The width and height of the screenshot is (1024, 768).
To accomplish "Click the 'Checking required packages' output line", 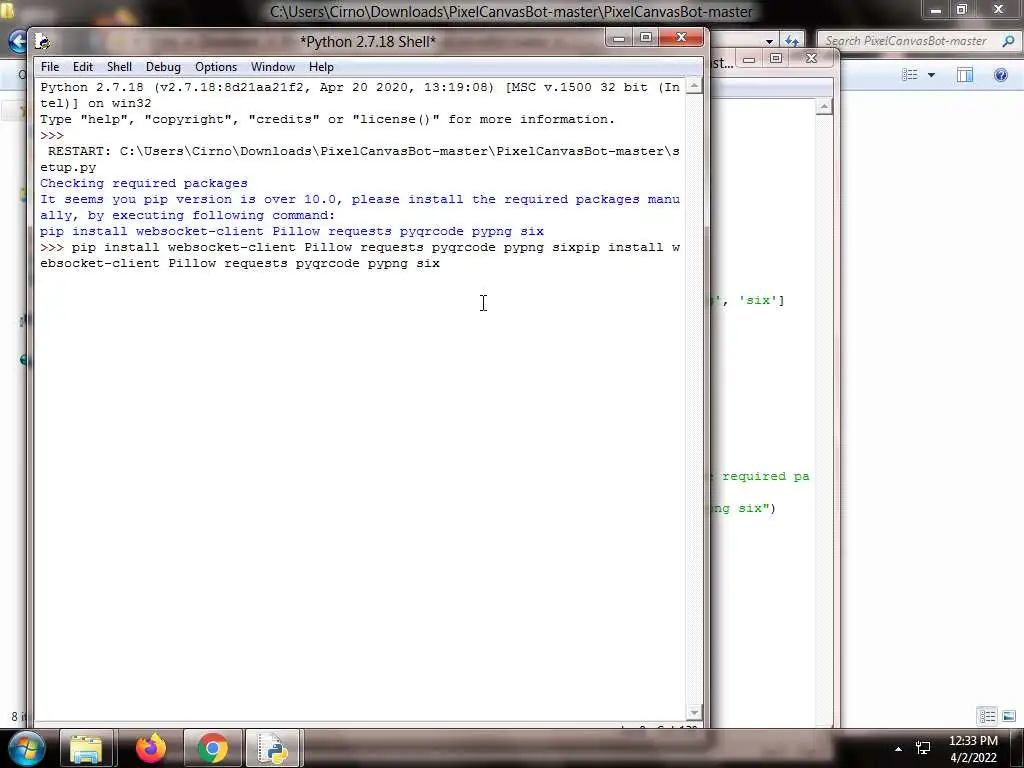I will coord(144,183).
